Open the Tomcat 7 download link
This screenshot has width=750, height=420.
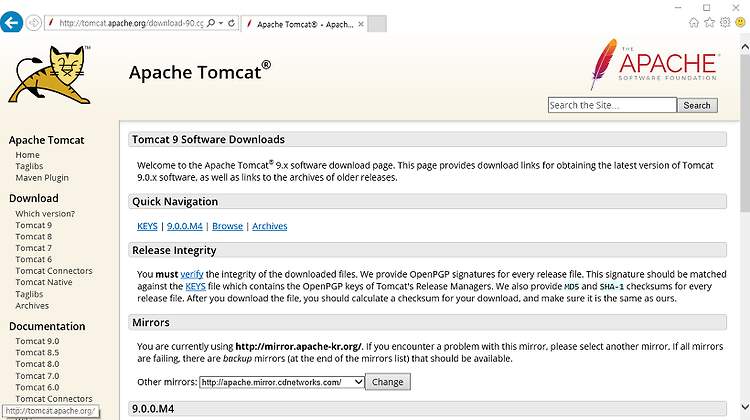pos(33,248)
